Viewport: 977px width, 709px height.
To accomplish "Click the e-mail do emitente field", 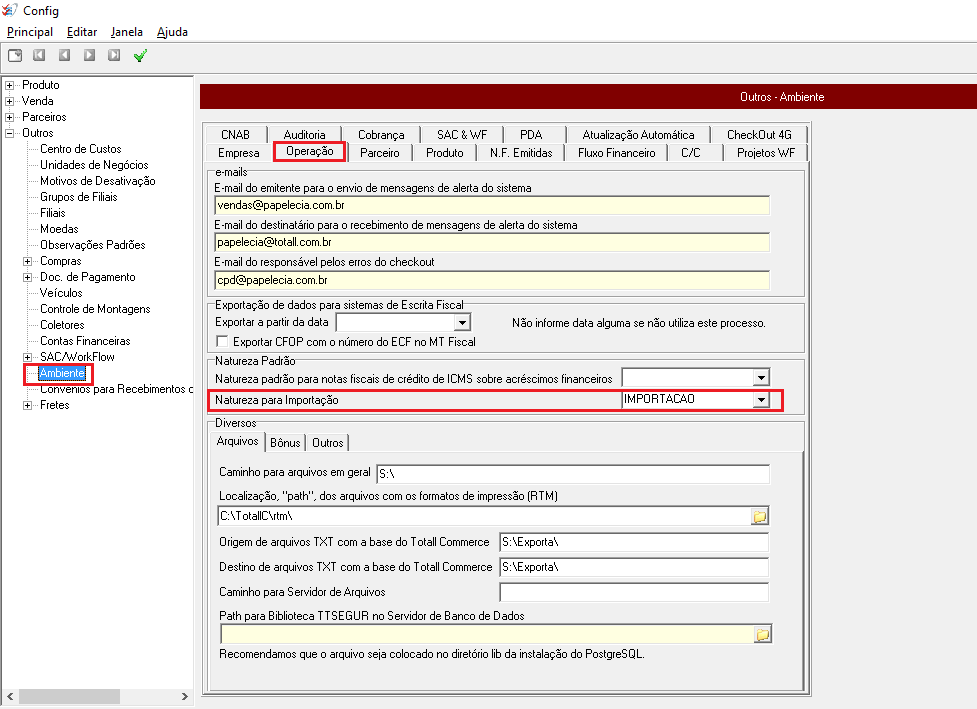I will coord(492,206).
